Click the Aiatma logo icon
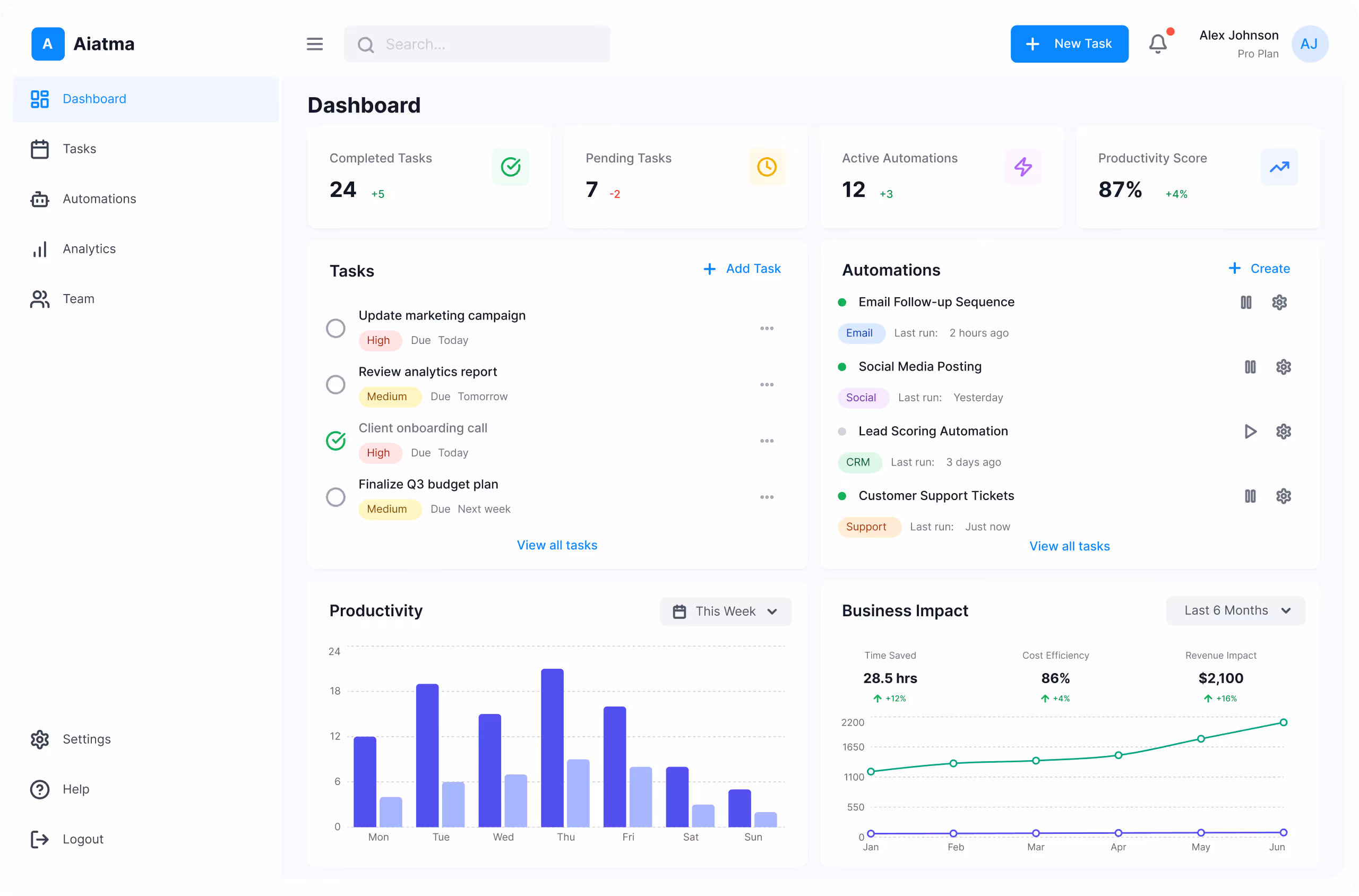1359x896 pixels. point(48,44)
